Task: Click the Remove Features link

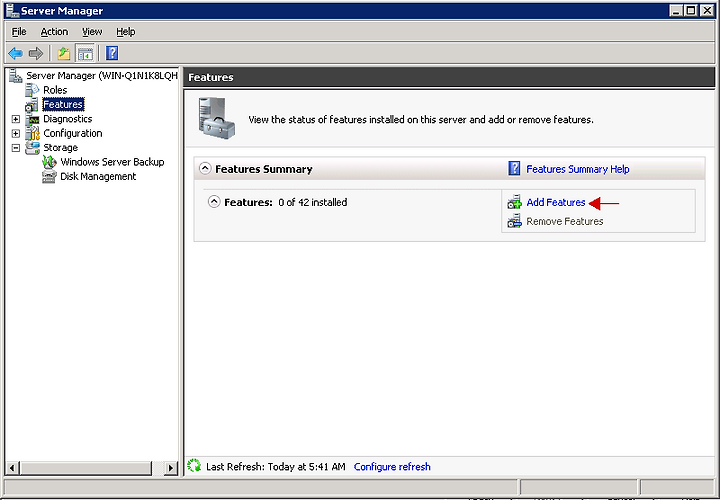Action: [565, 221]
